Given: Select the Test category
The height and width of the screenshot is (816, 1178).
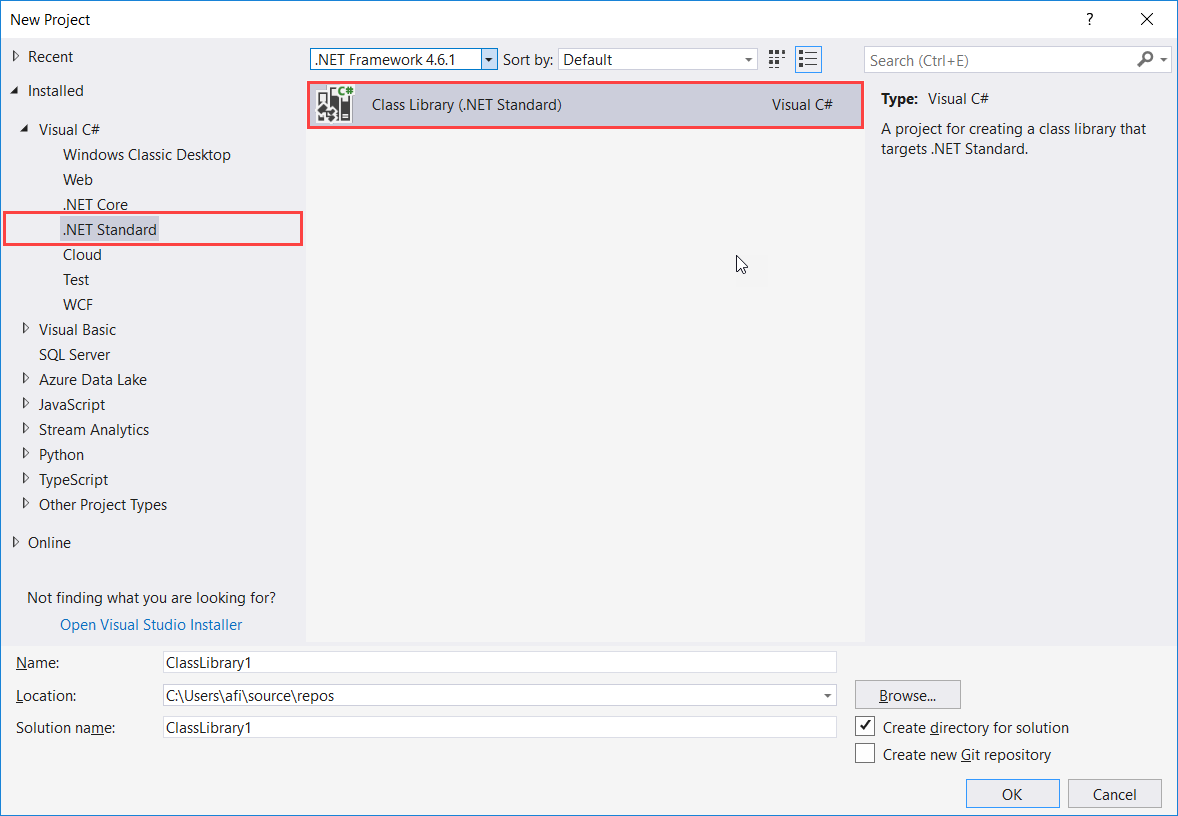Looking at the screenshot, I should [x=76, y=280].
